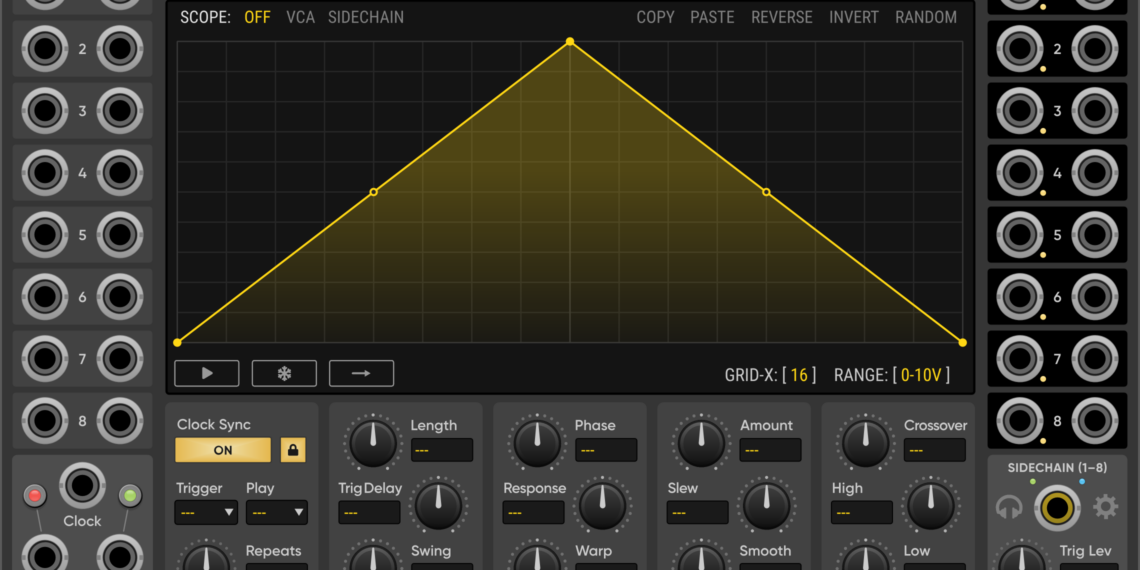
Task: Set the scope mode to OFF
Action: pyautogui.click(x=257, y=17)
